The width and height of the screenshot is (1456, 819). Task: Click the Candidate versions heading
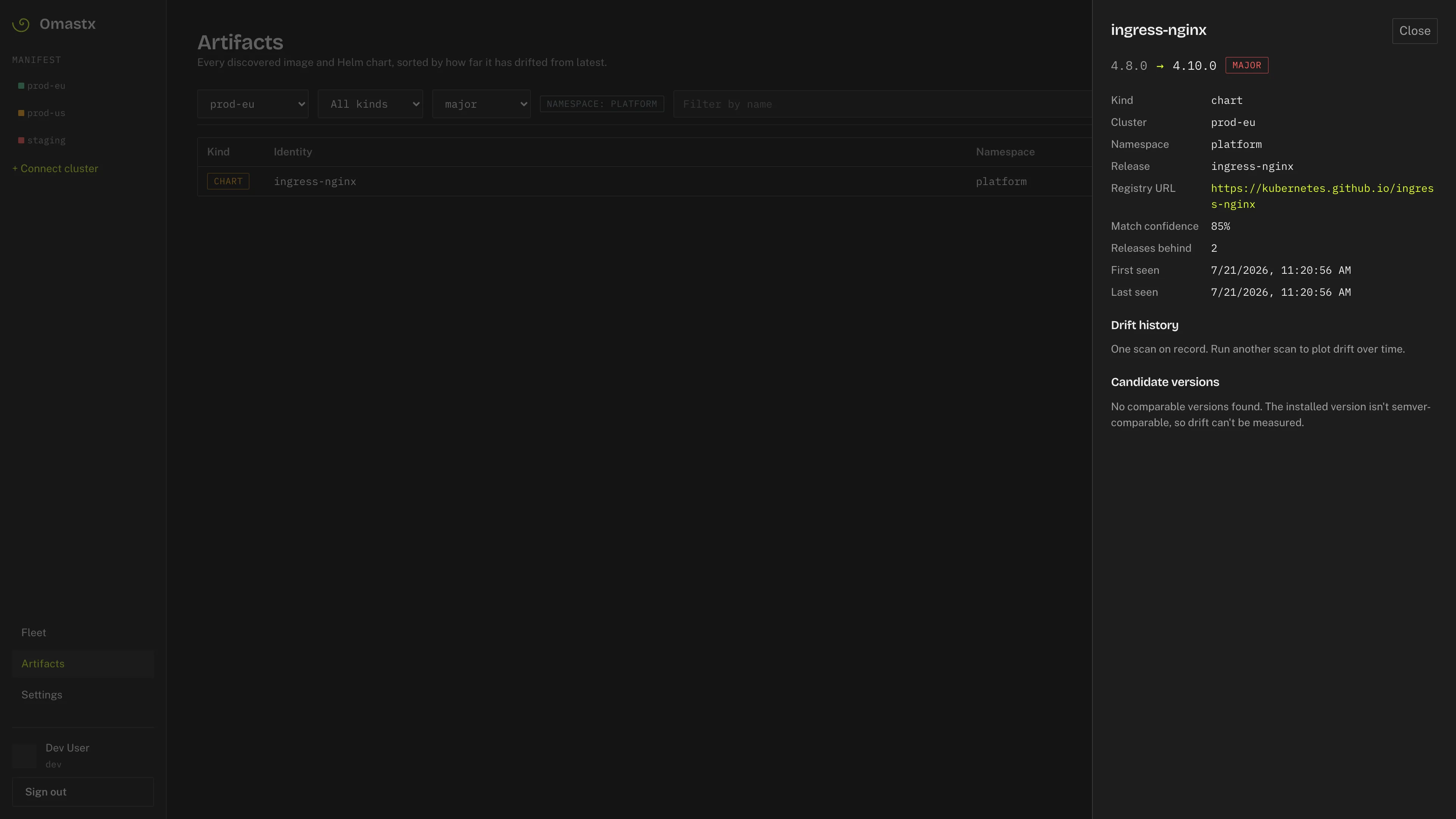(x=1165, y=382)
